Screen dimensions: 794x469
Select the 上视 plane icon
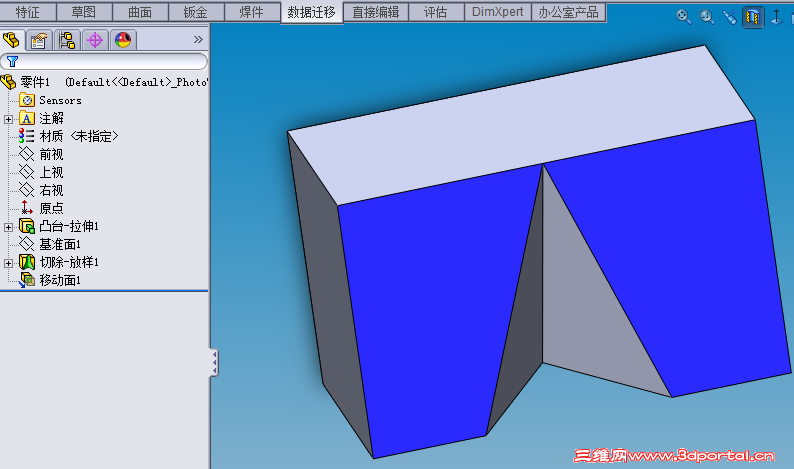(26, 172)
